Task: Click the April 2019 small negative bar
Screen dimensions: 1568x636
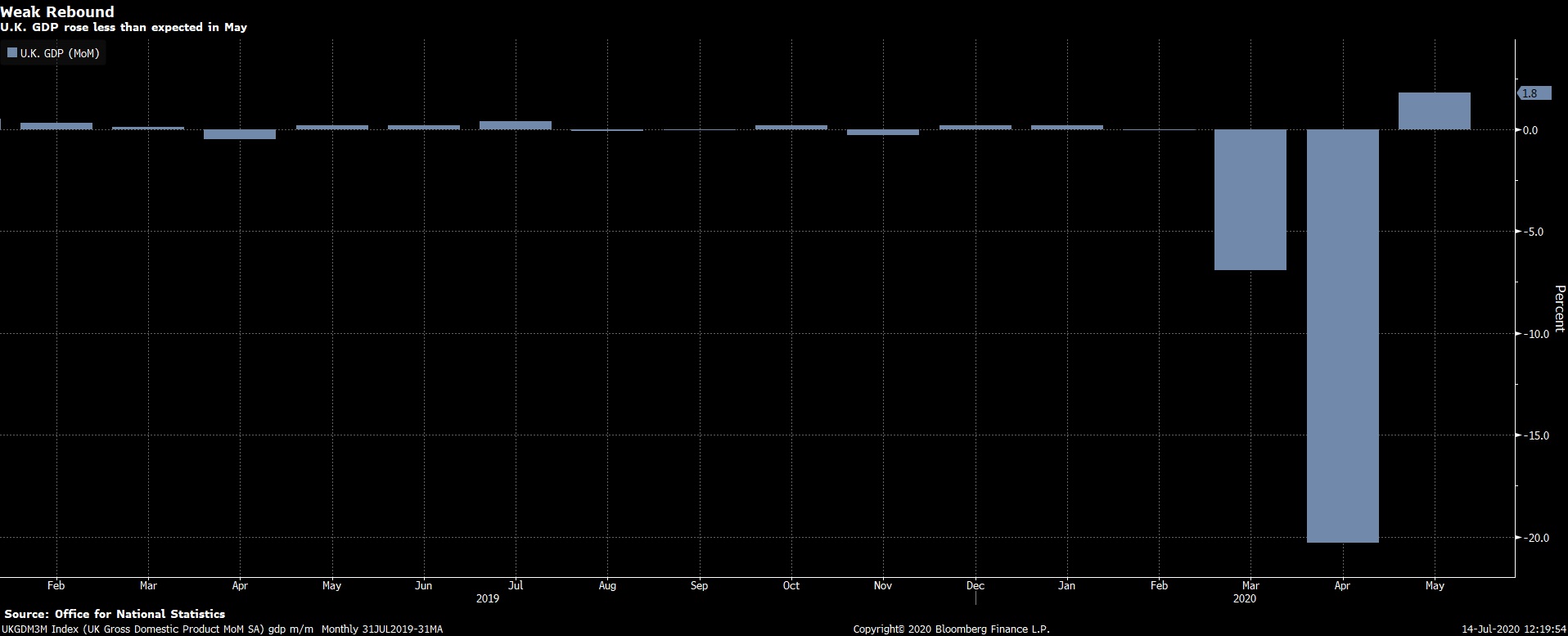Action: pyautogui.click(x=240, y=134)
